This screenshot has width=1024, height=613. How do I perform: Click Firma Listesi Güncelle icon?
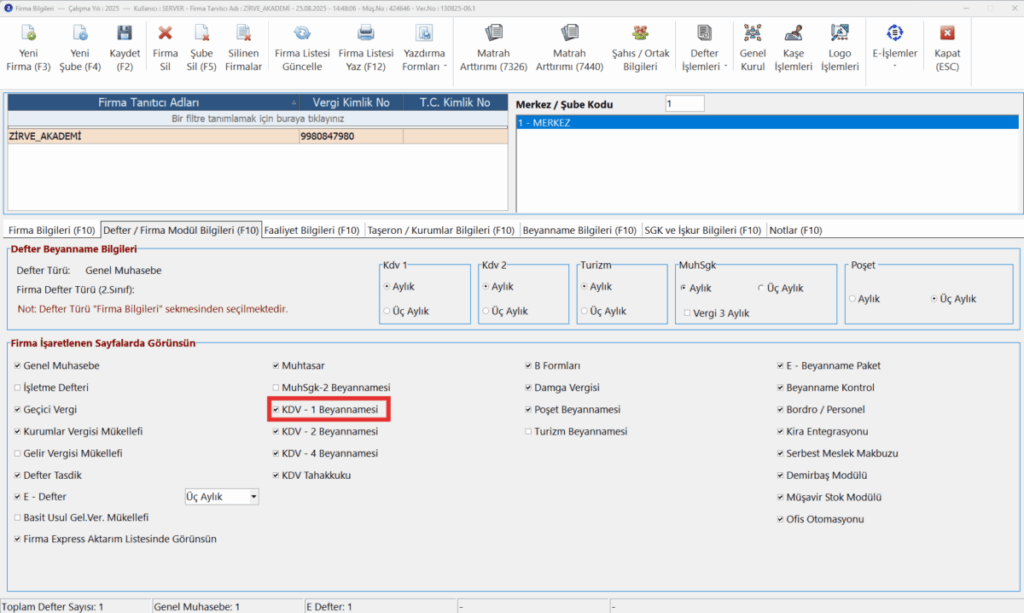[302, 33]
